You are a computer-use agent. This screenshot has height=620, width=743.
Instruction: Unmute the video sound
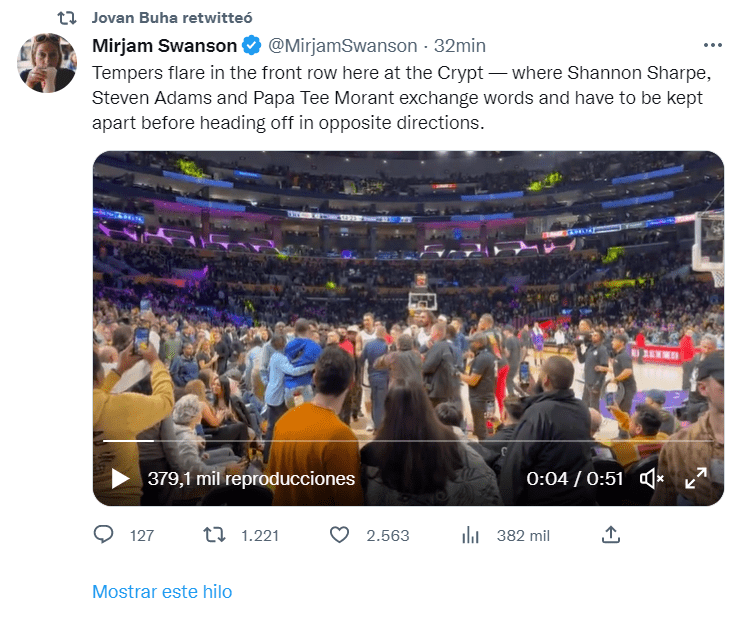click(652, 478)
